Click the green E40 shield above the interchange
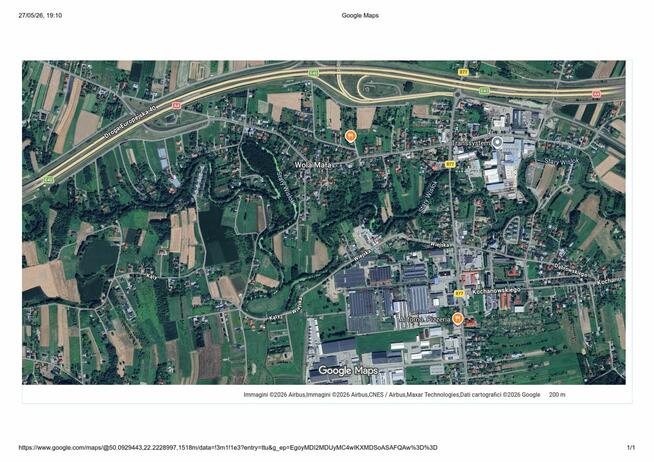This screenshot has height=462, width=654. 314,73
